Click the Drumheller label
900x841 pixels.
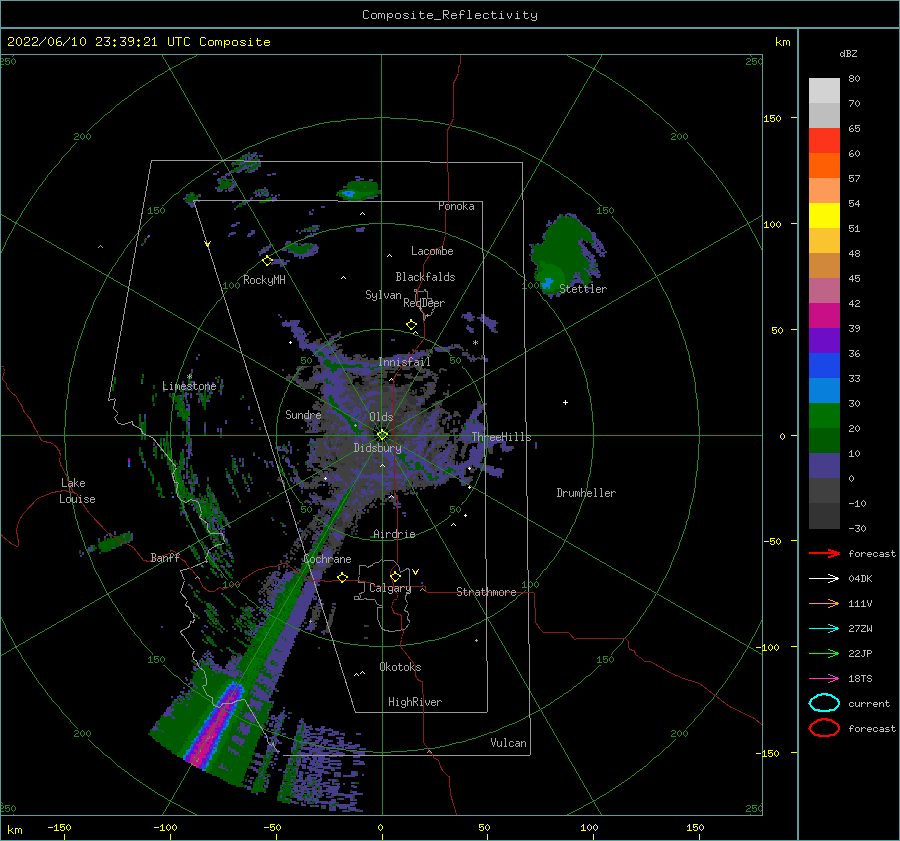click(586, 493)
